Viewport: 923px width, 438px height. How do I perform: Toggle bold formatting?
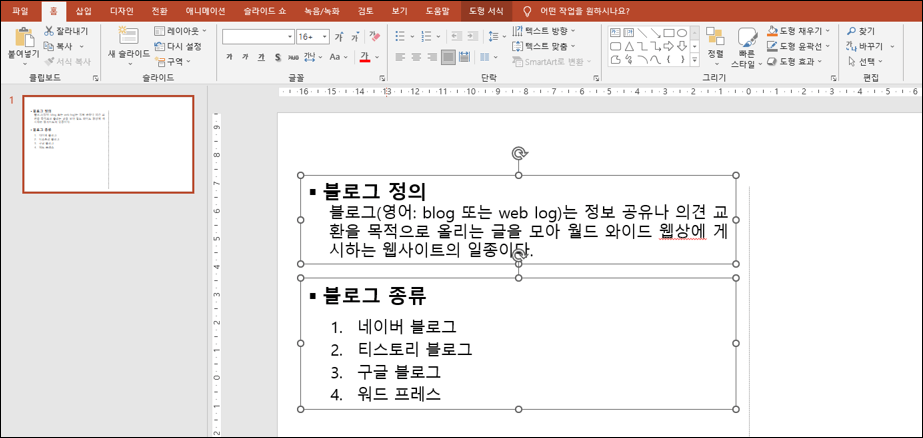(x=229, y=57)
